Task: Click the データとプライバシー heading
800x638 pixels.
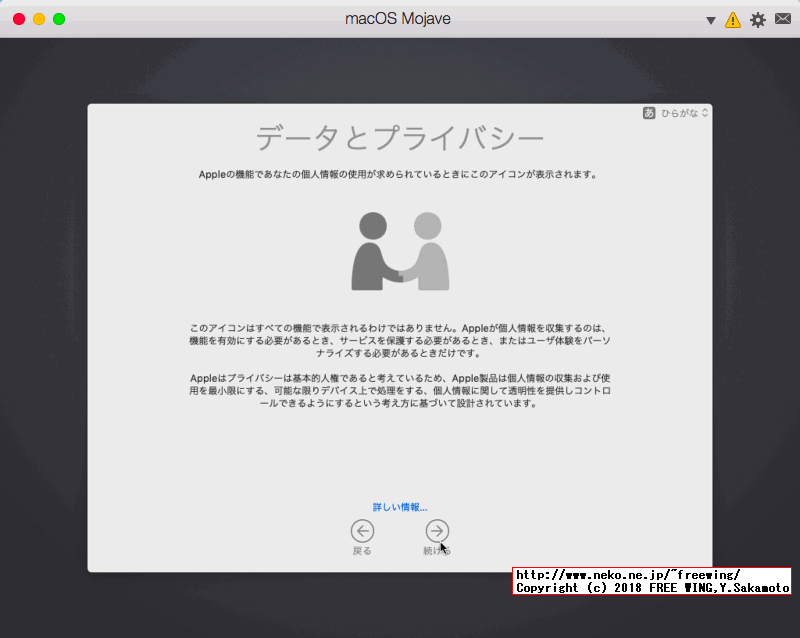Action: (399, 135)
